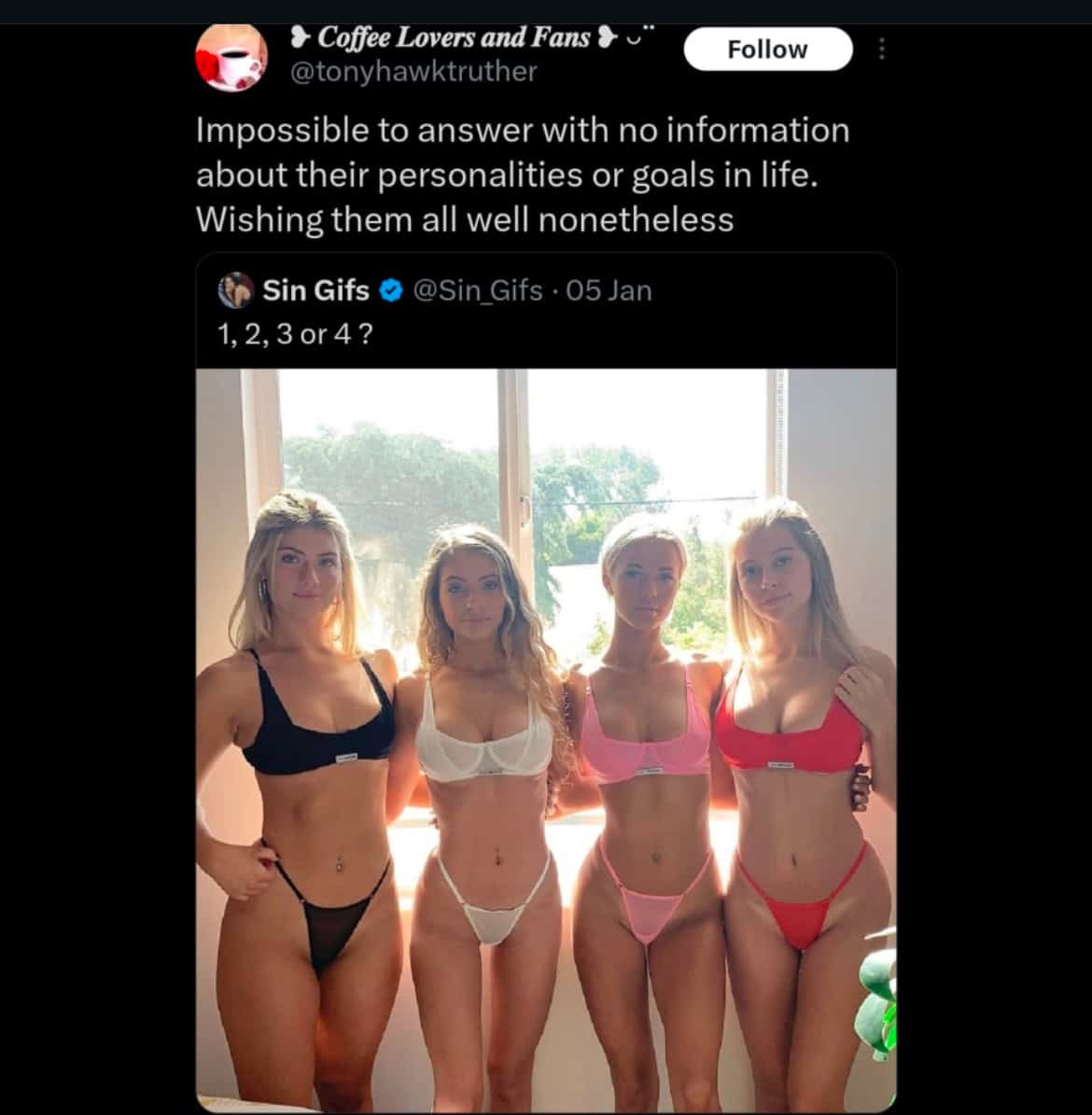1092x1115 pixels.
Task: Click the emoji glyph after the word Fans
Action: [x=607, y=37]
